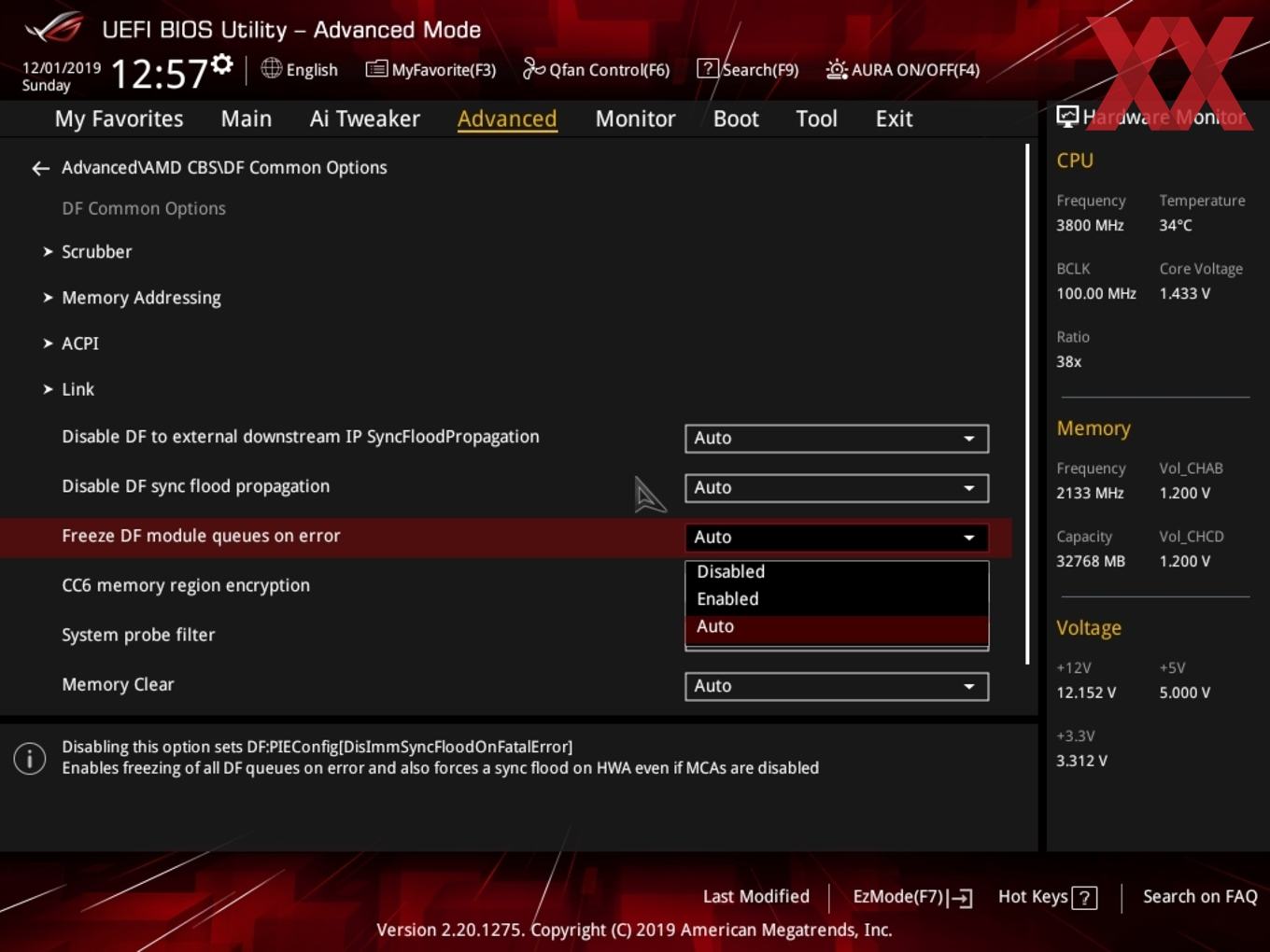Image resolution: width=1270 pixels, height=952 pixels.
Task: Click CPU frequency 3800 MHz value
Action: coord(1090,225)
